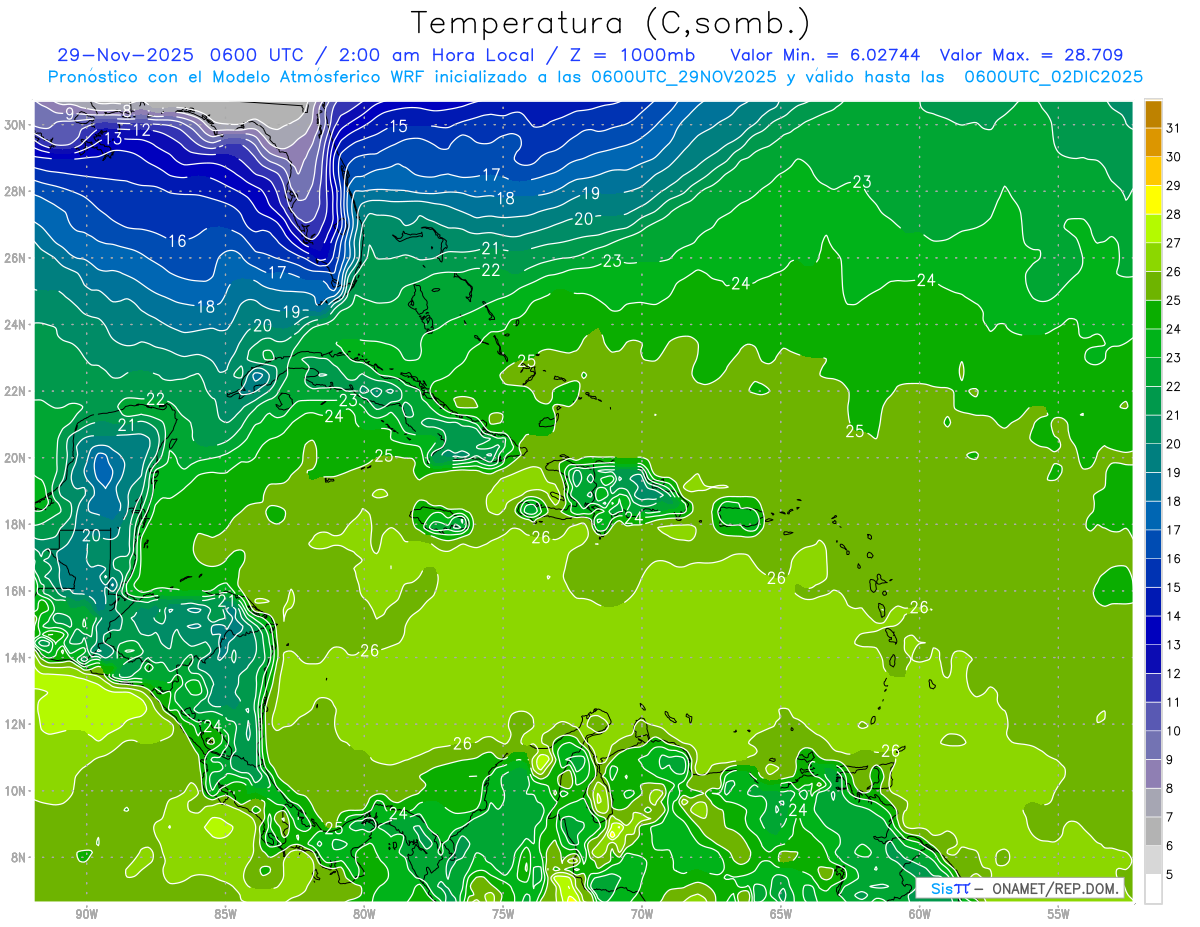Click the 90W longitude axis label

(x=86, y=914)
